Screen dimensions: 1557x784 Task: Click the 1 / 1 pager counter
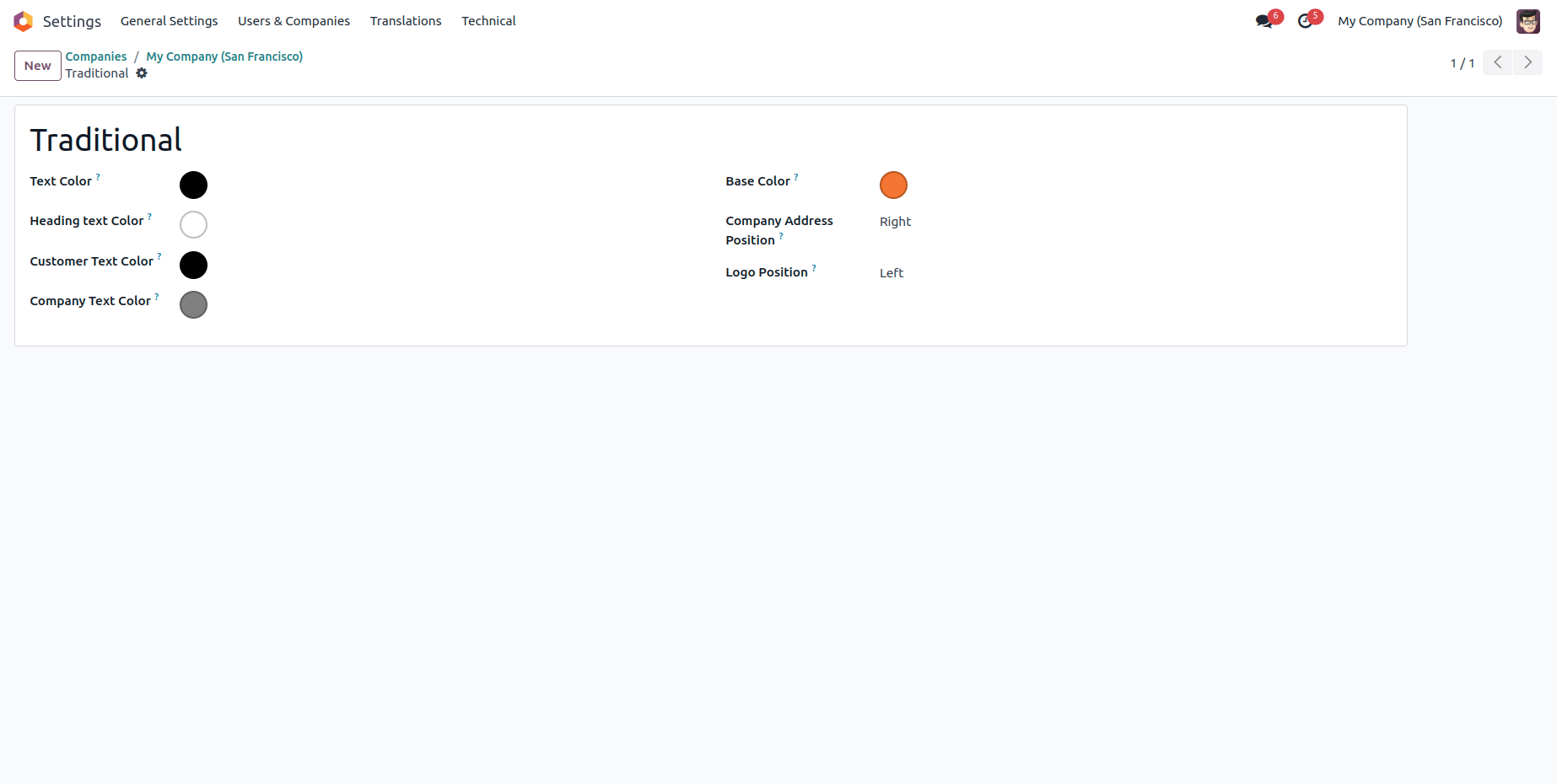(1463, 63)
